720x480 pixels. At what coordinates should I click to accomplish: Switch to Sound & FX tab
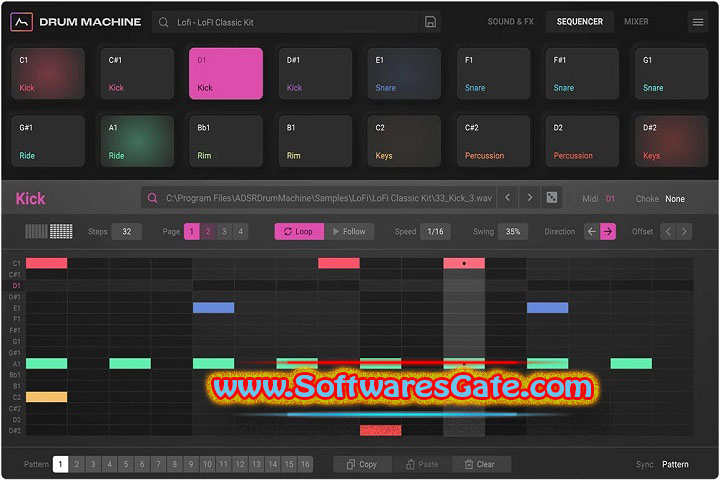pos(510,22)
